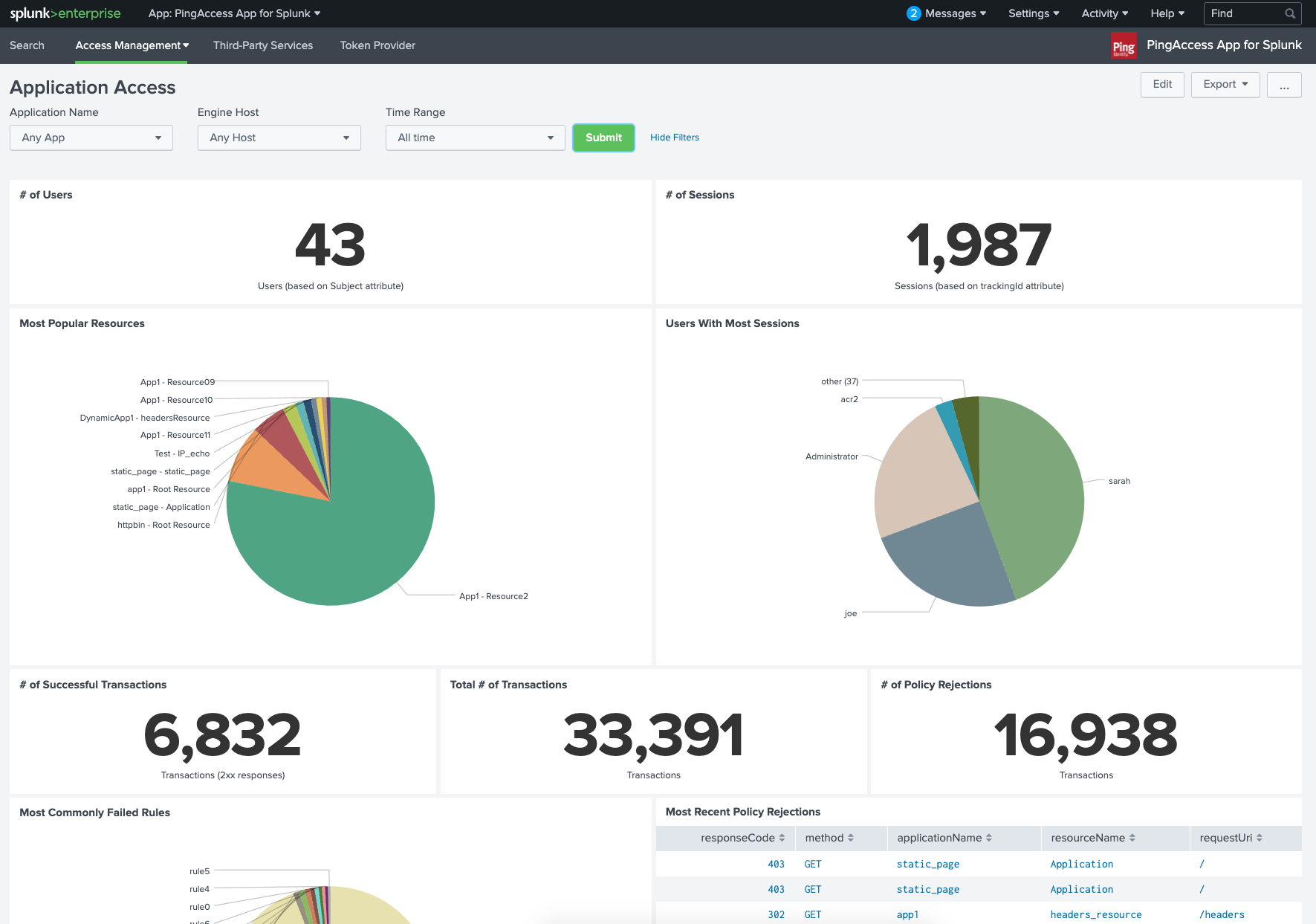Image resolution: width=1316 pixels, height=924 pixels.
Task: Click the 'App1 - Resource11' pie label
Action: click(175, 435)
